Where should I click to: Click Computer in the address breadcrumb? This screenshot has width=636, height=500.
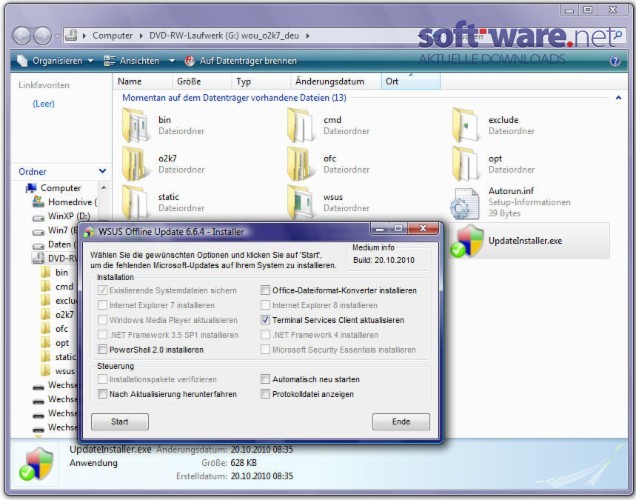click(112, 36)
